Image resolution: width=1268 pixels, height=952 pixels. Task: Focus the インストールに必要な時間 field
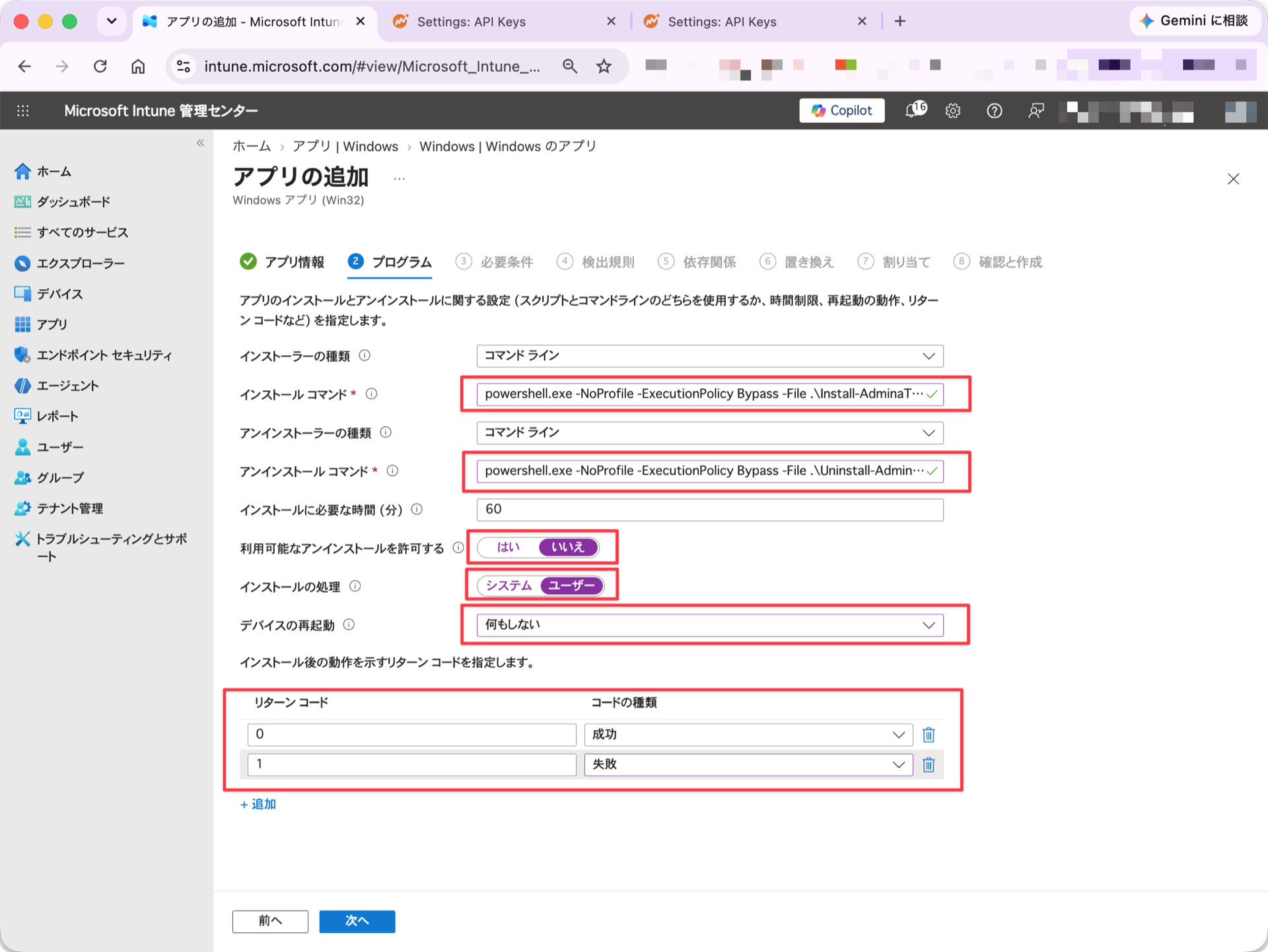coord(710,510)
